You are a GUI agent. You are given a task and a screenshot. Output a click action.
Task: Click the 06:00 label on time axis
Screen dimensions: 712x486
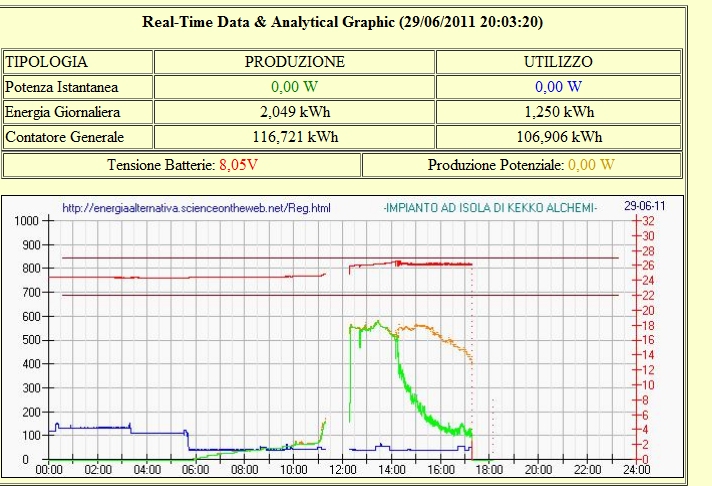tap(196, 469)
